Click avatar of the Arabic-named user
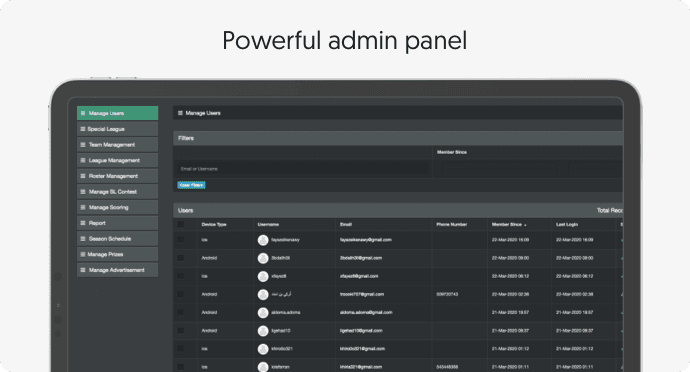Image resolution: width=690 pixels, height=372 pixels. (263, 294)
